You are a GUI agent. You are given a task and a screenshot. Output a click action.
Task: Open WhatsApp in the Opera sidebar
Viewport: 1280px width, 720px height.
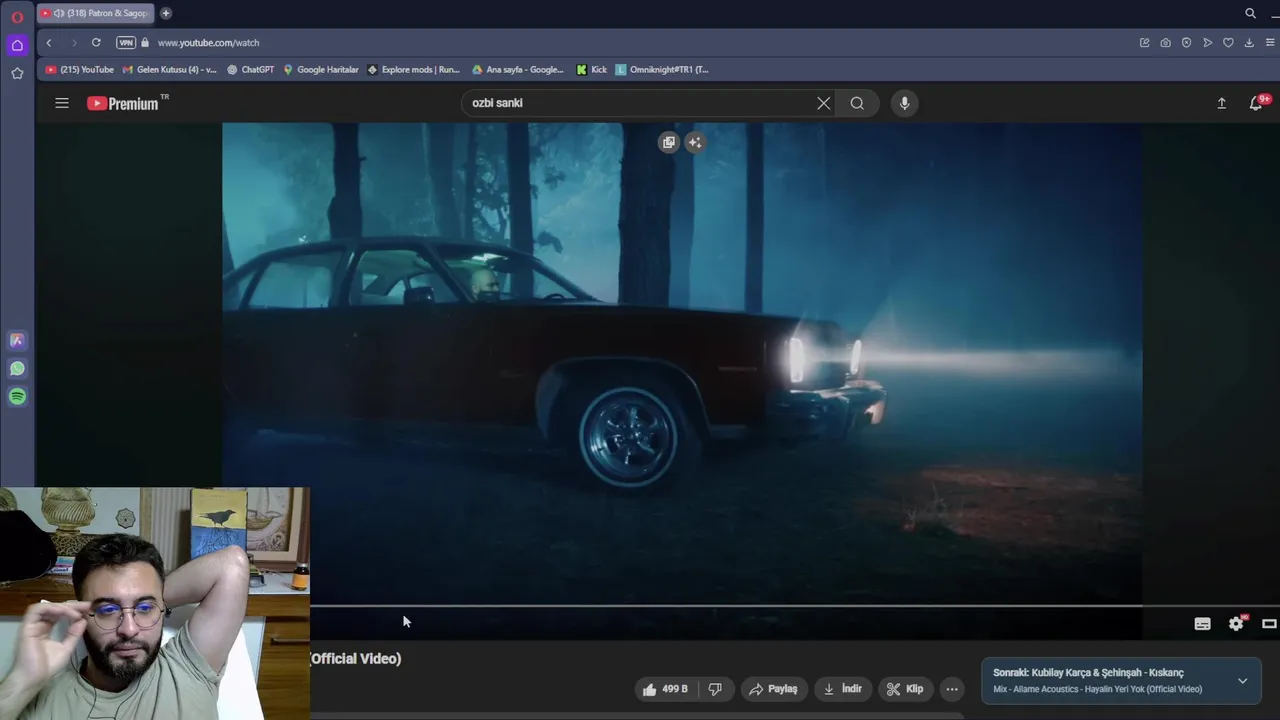coord(17,368)
